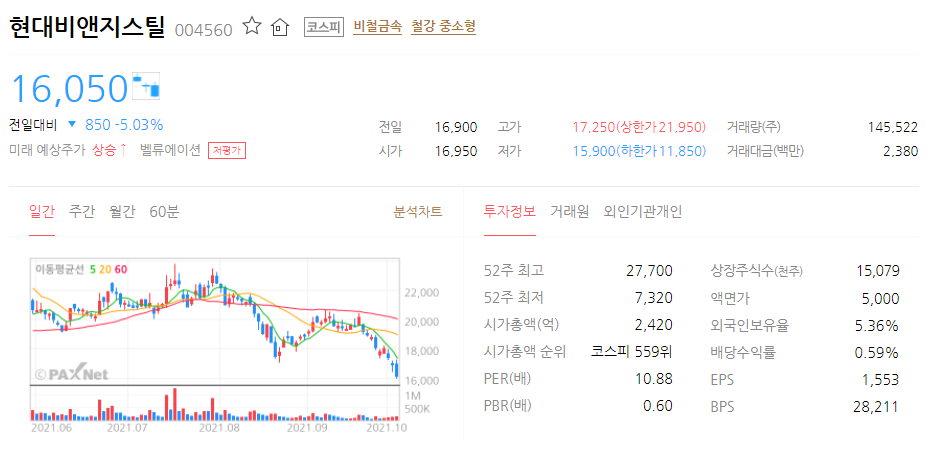Switch chart to 일간 tab
The width and height of the screenshot is (927, 454).
click(x=42, y=212)
